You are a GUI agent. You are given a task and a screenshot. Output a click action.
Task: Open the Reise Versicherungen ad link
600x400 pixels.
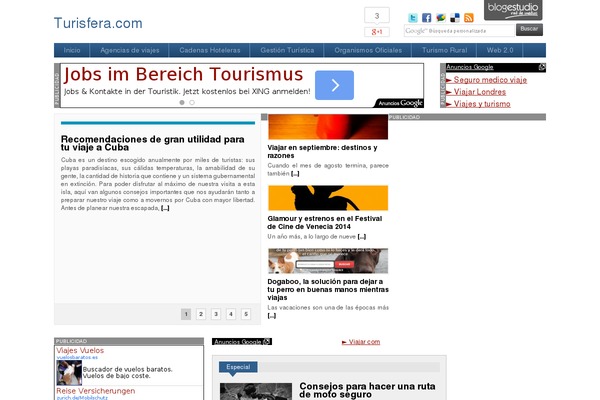click(96, 391)
